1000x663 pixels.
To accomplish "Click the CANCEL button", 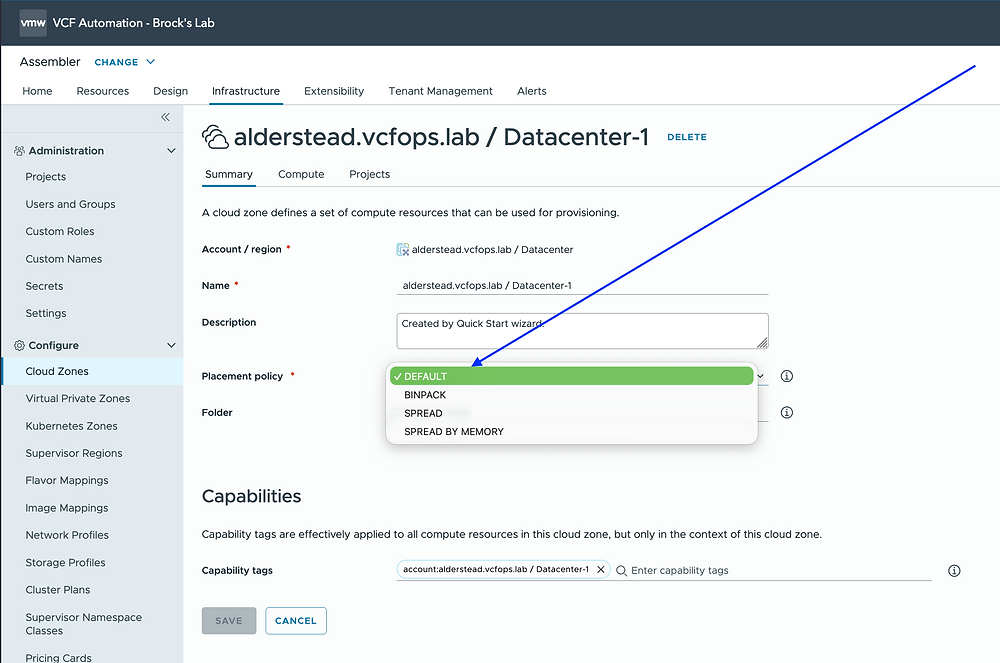I will coord(296,621).
